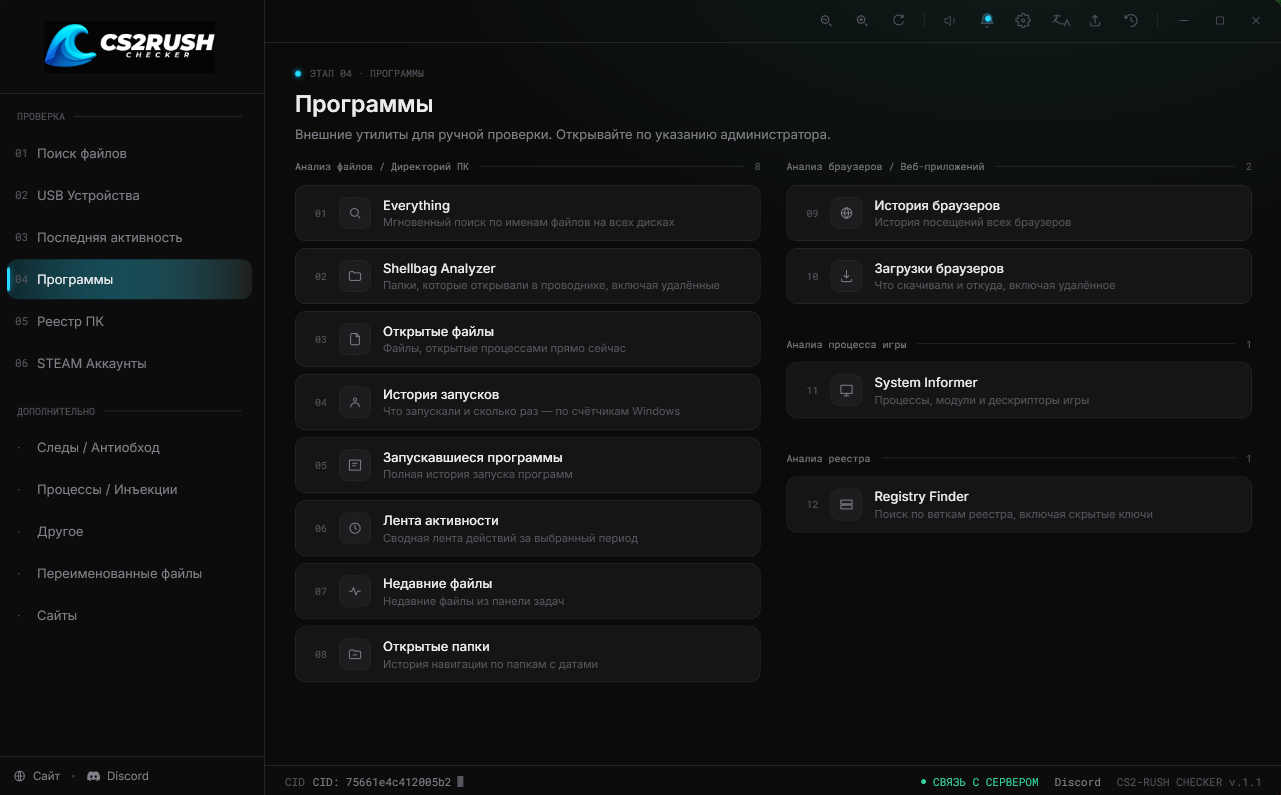The height and width of the screenshot is (795, 1281).
Task: Click the refresh arrow icon
Action: 898,20
